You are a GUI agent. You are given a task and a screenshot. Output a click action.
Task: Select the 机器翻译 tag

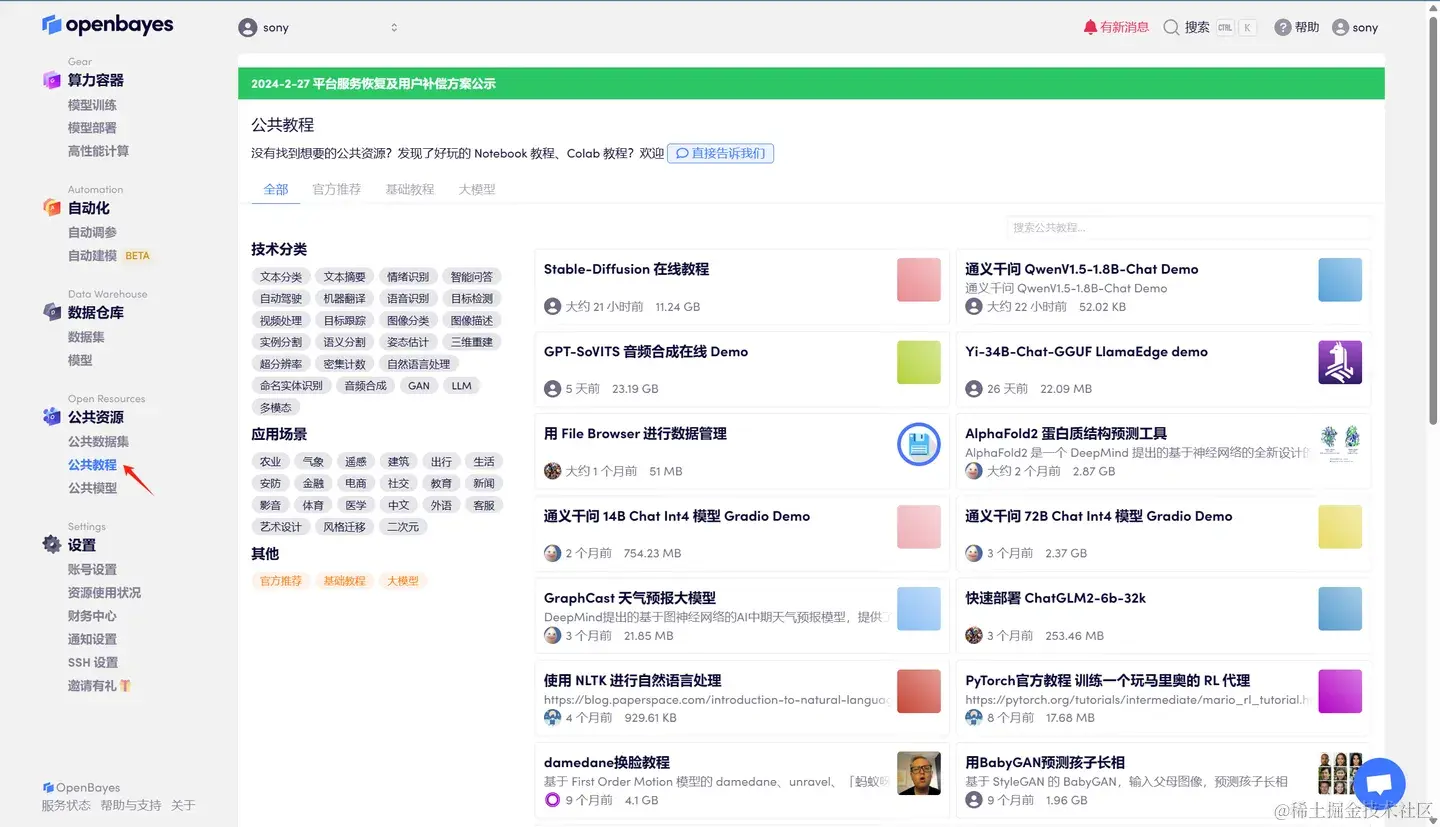click(344, 298)
